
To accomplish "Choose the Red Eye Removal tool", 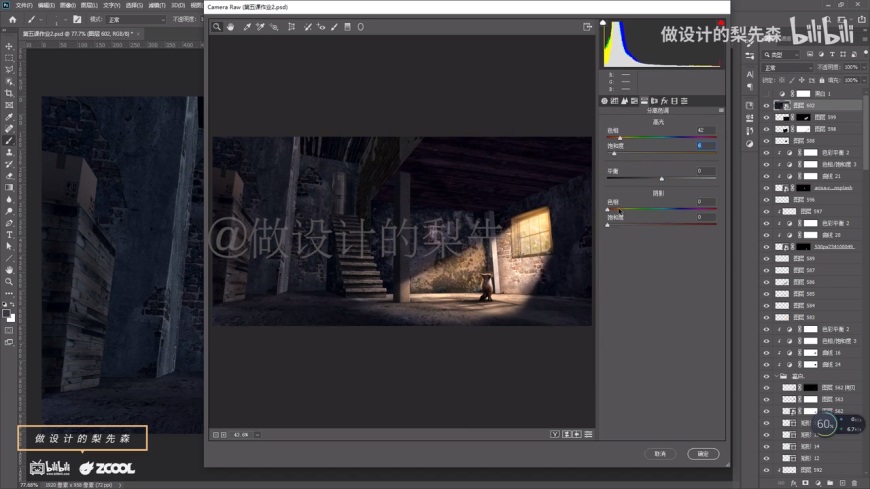I will pyautogui.click(x=321, y=27).
